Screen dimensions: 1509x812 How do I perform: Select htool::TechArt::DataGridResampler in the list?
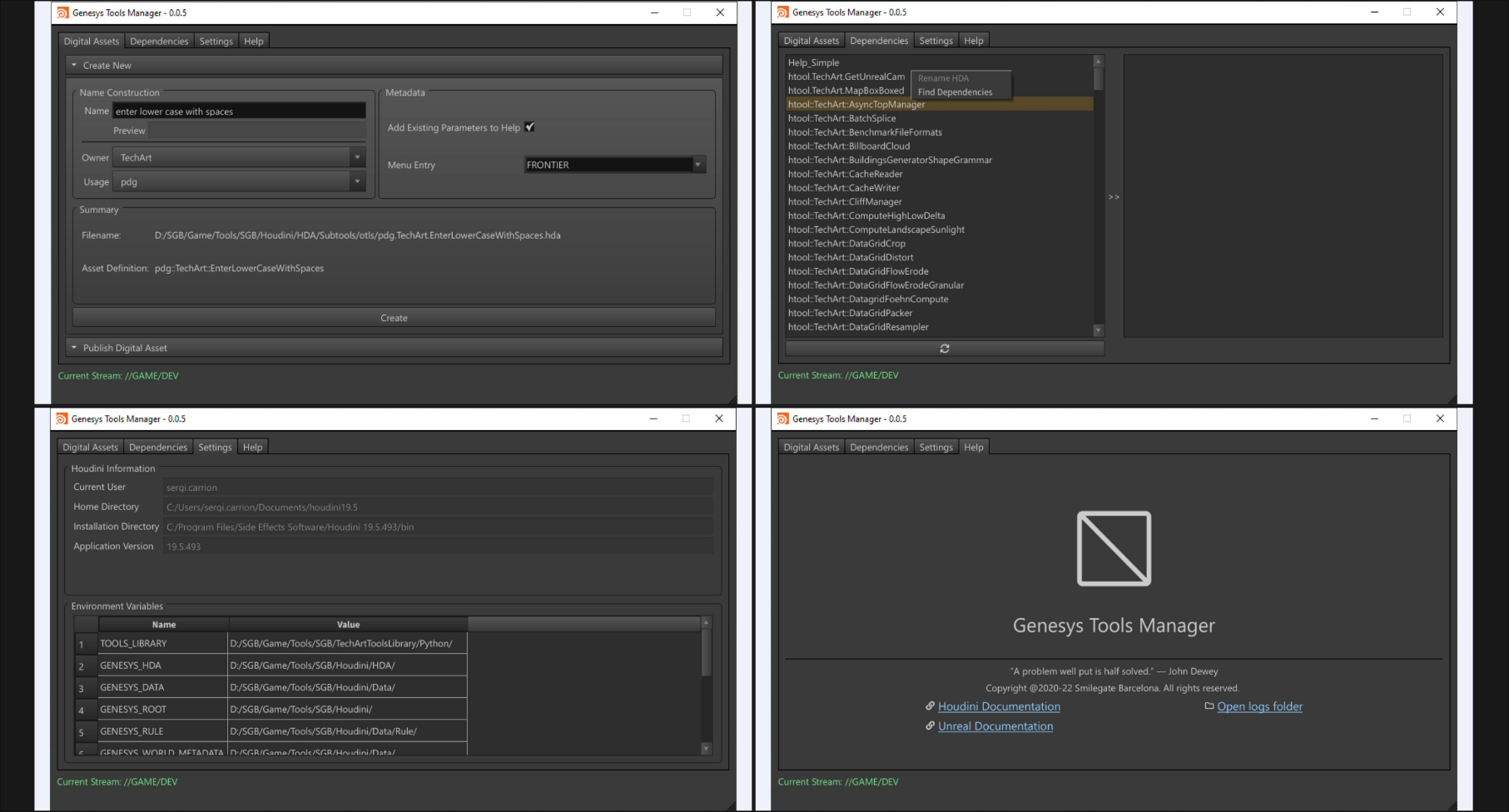tap(940, 327)
